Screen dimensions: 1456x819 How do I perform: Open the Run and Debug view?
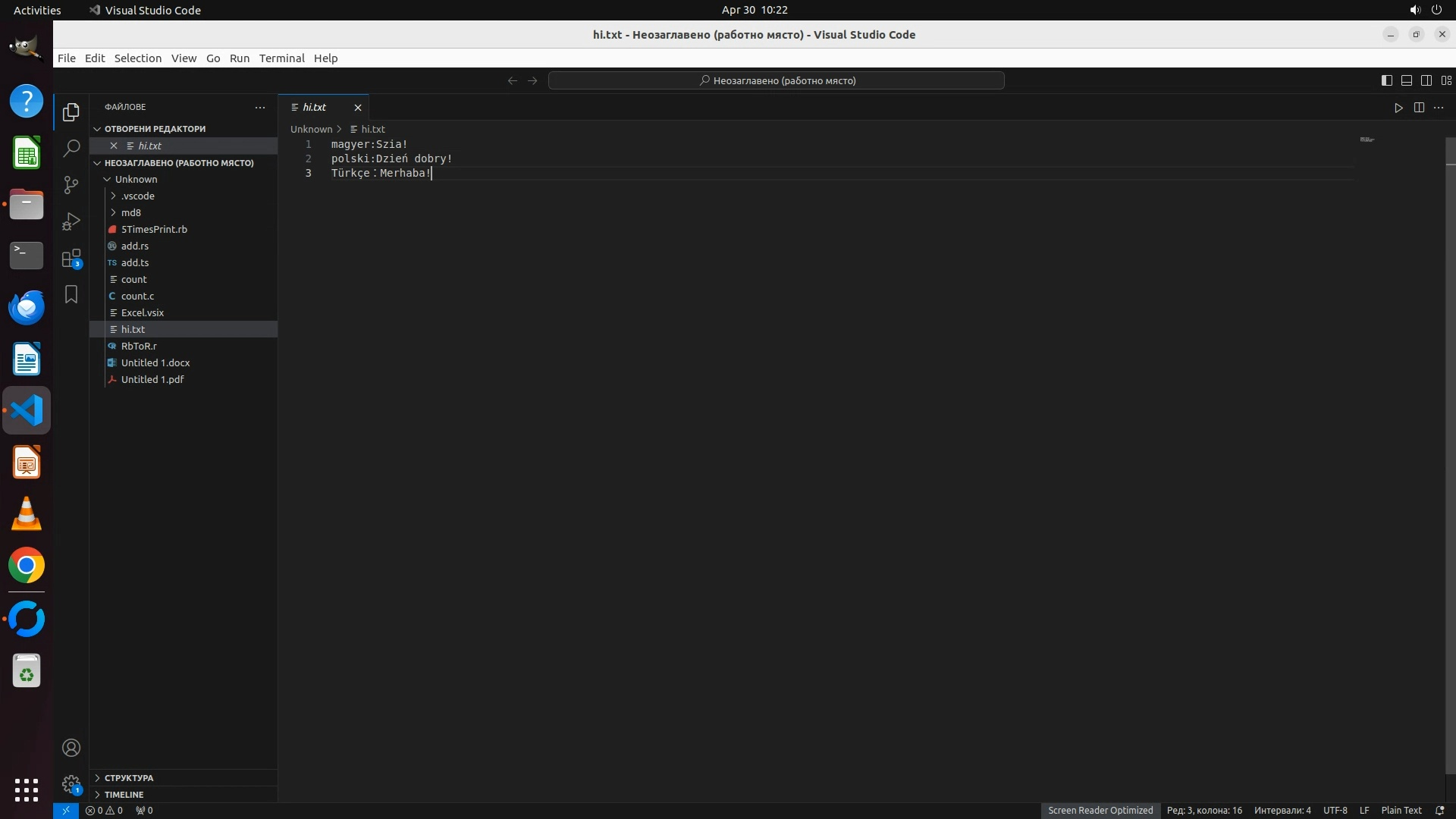[x=71, y=221]
